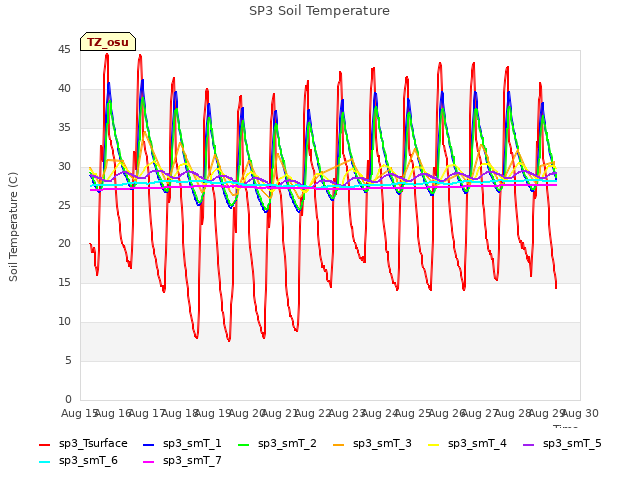Toggle sp3_smT_5 series in legend

562,443
